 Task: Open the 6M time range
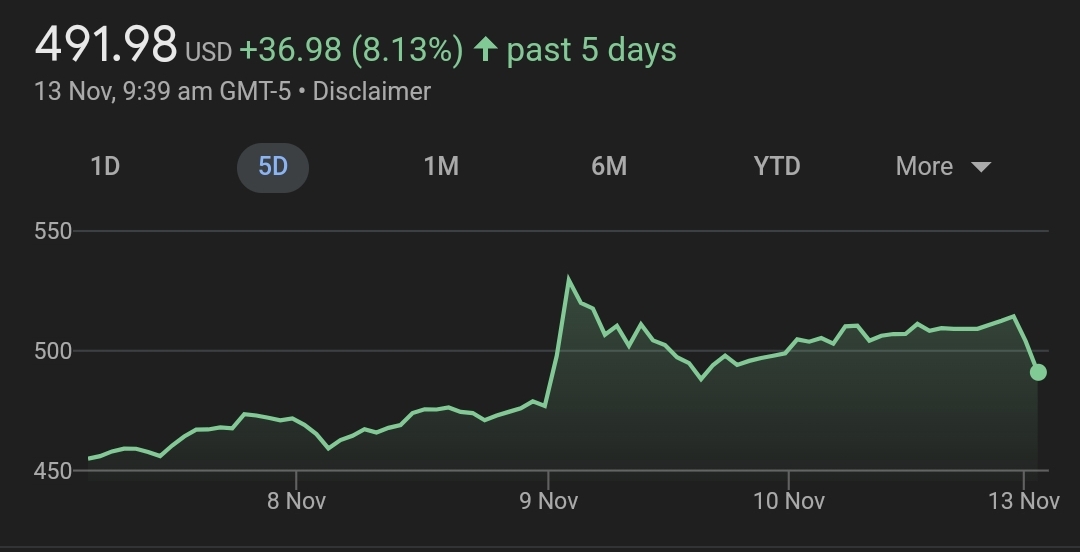tap(609, 166)
